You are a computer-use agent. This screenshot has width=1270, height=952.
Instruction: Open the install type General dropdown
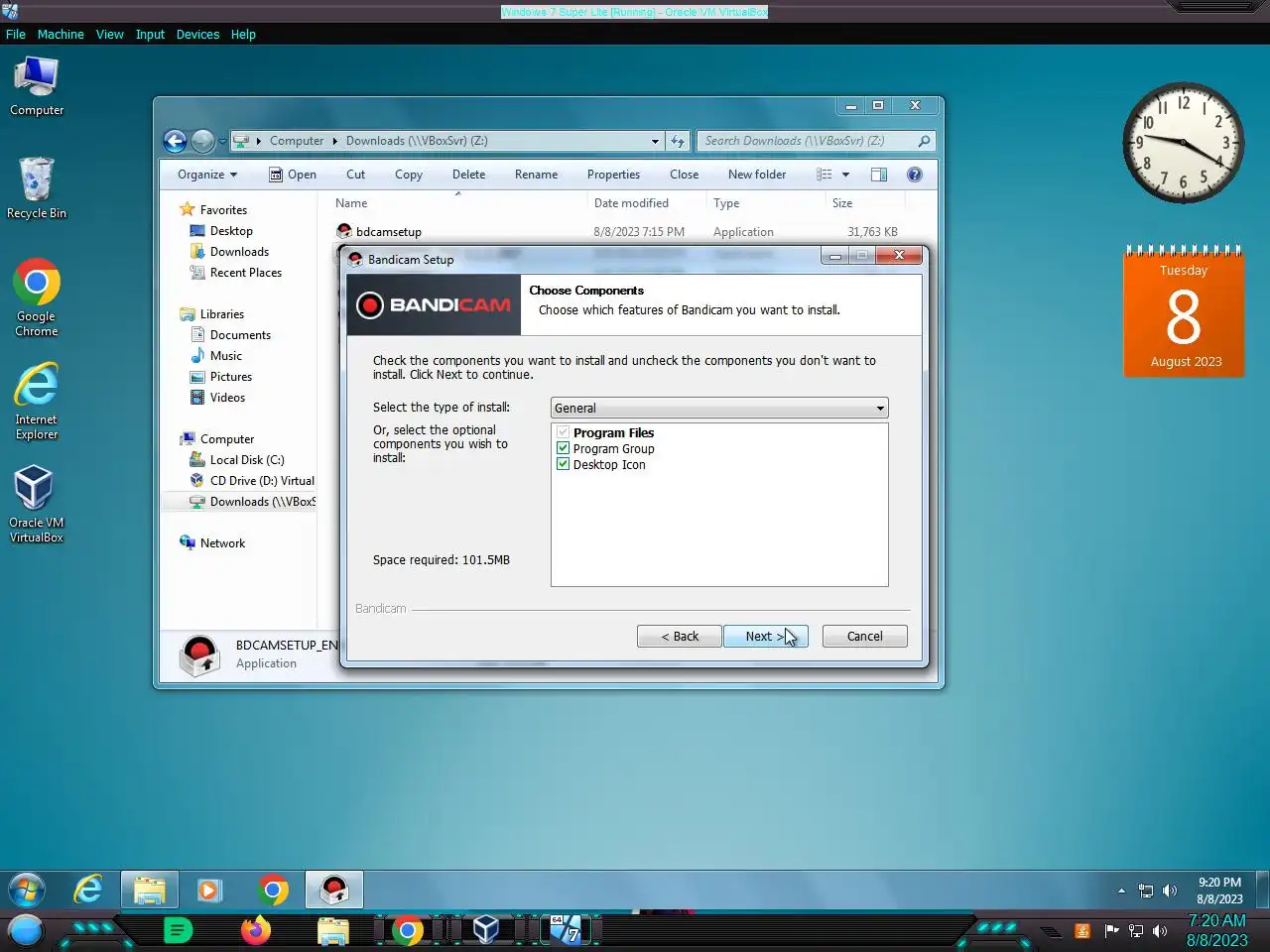tap(719, 408)
